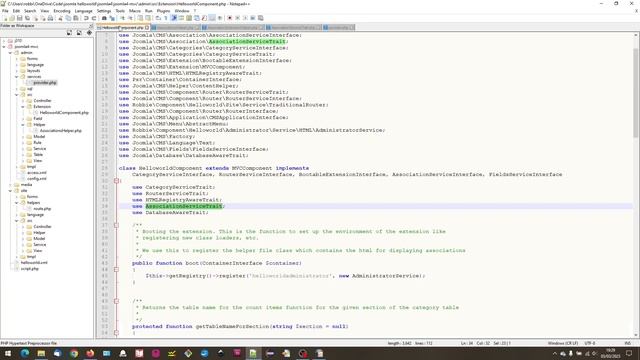
Task: Select script.php in the folder tree
Action: tap(29, 269)
